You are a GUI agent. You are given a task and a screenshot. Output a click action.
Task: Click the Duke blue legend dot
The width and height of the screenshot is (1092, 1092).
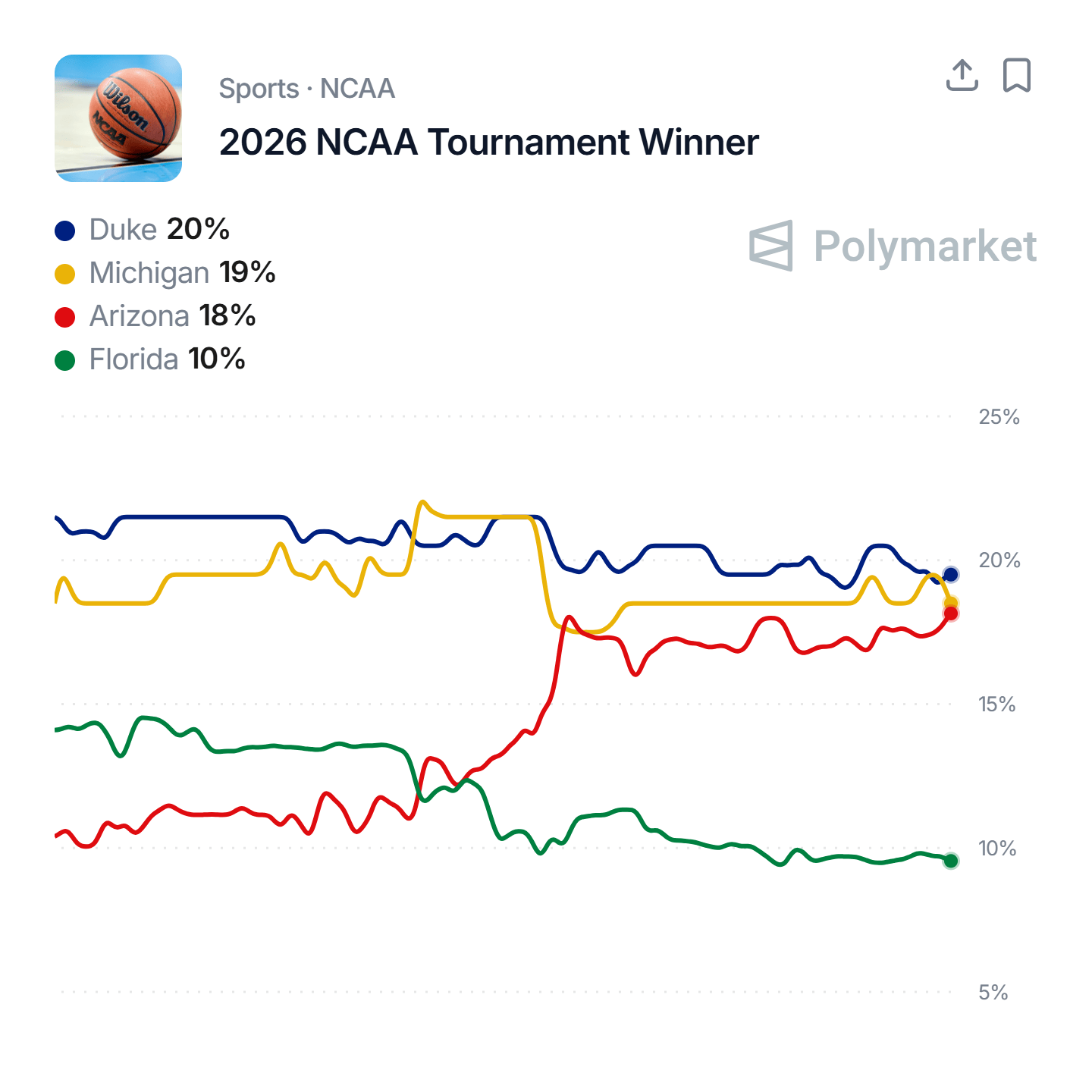(x=65, y=231)
